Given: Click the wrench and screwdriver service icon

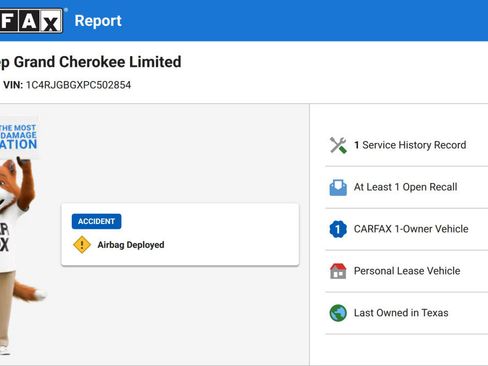Looking at the screenshot, I should tap(338, 145).
